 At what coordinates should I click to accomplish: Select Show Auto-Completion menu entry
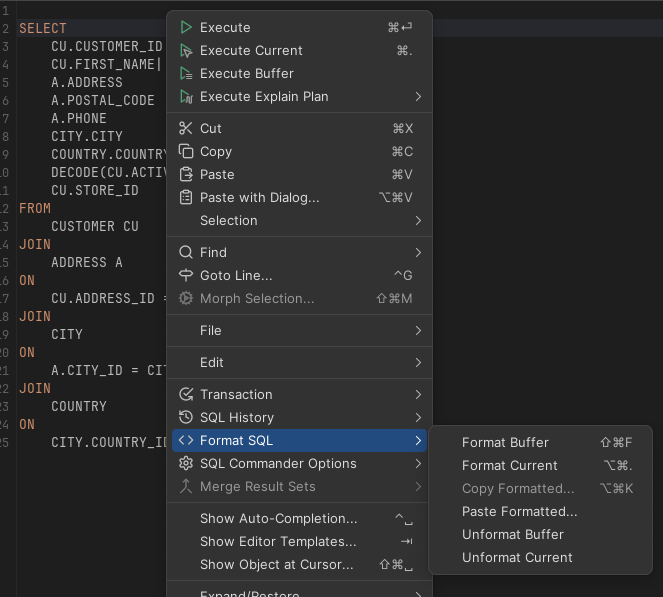coord(278,518)
